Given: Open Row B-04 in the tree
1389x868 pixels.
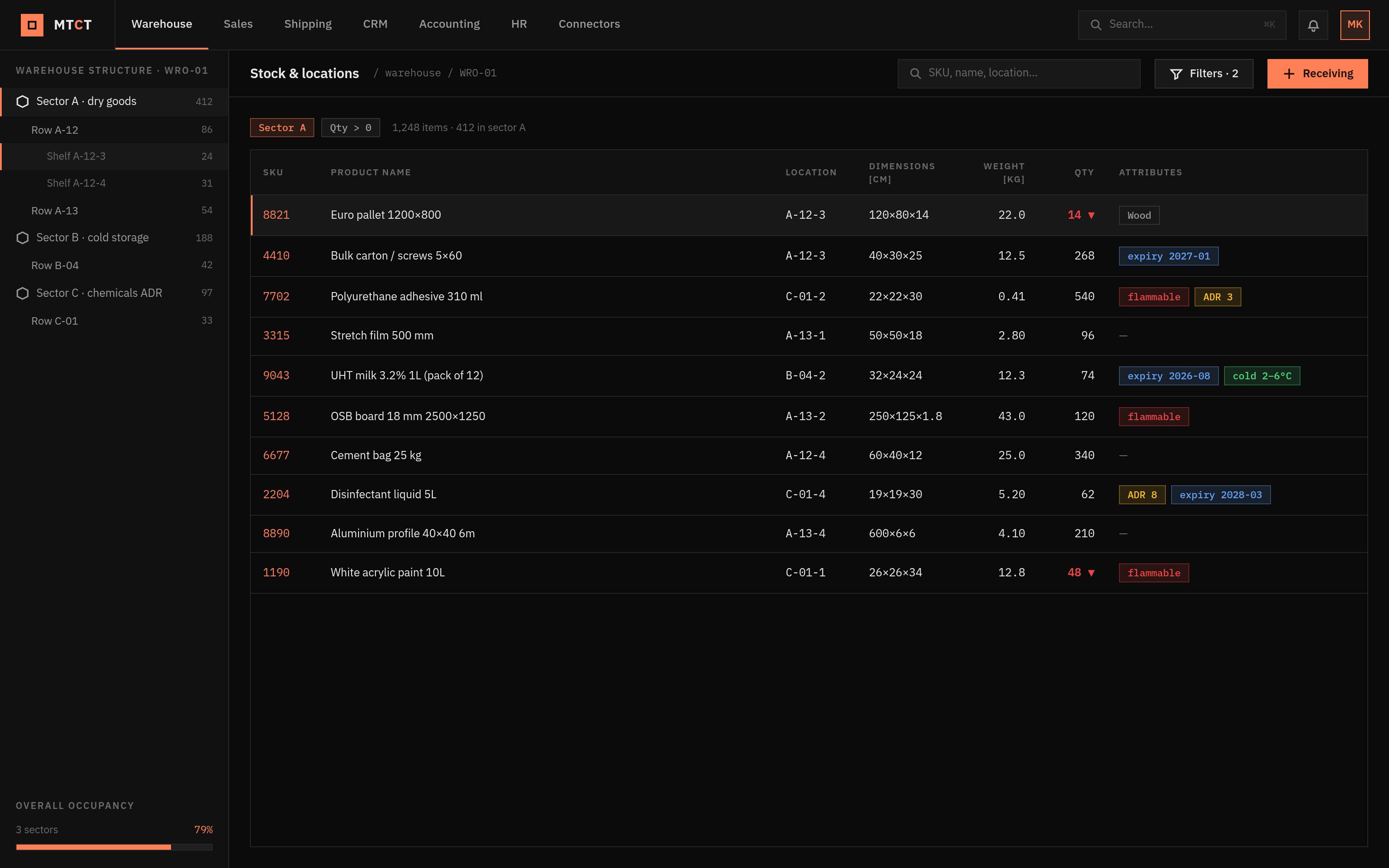Looking at the screenshot, I should click(x=114, y=265).
